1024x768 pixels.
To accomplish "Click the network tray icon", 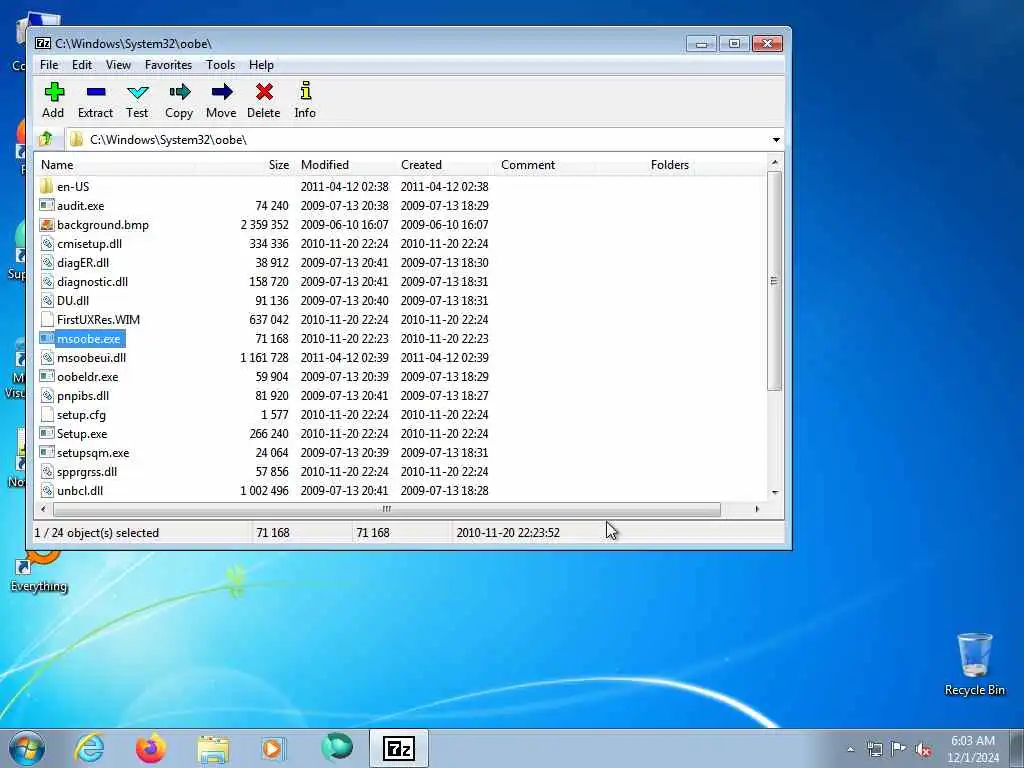I will coord(874,749).
